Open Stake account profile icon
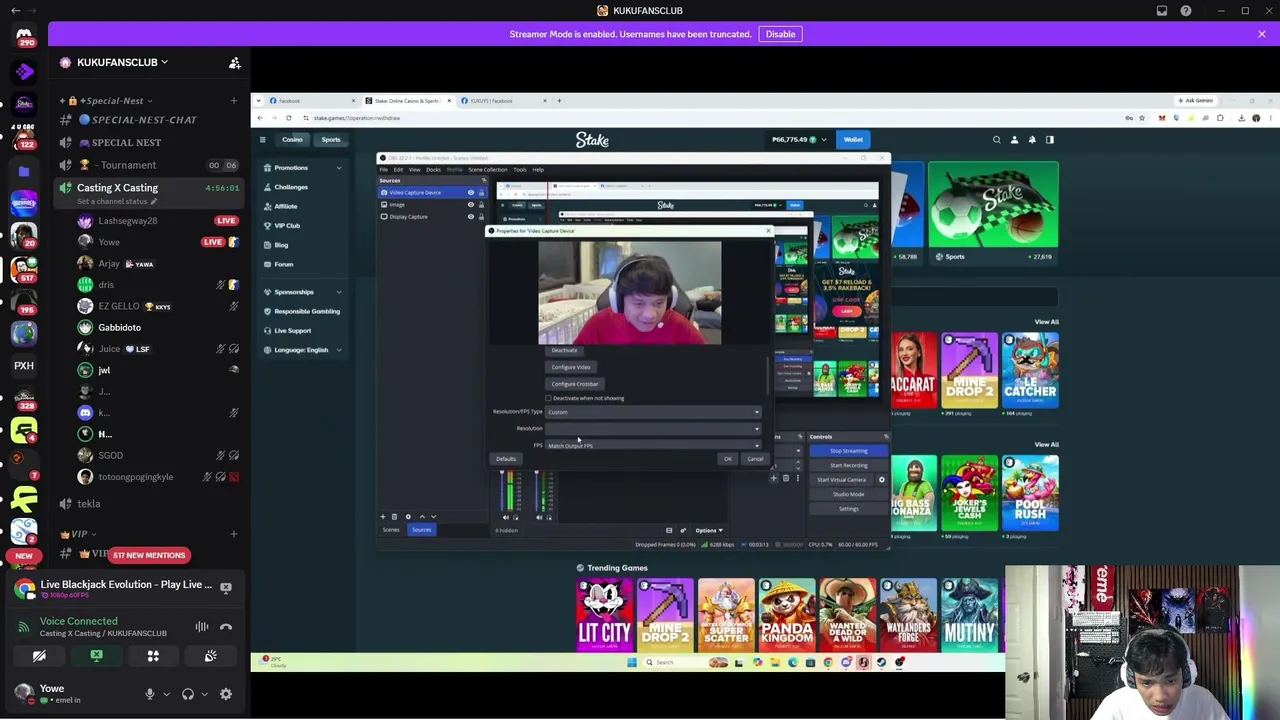Image resolution: width=1280 pixels, height=720 pixels. tap(1014, 140)
